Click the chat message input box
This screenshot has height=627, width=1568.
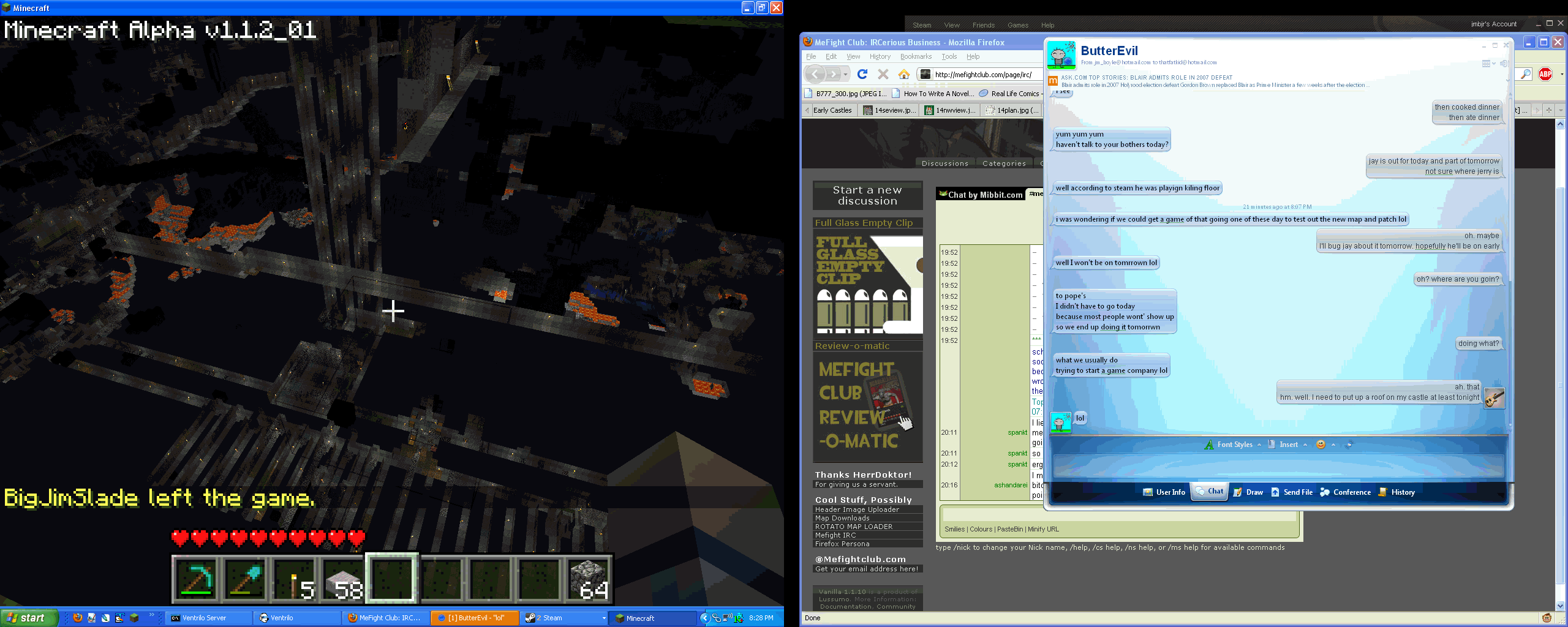[1278, 465]
